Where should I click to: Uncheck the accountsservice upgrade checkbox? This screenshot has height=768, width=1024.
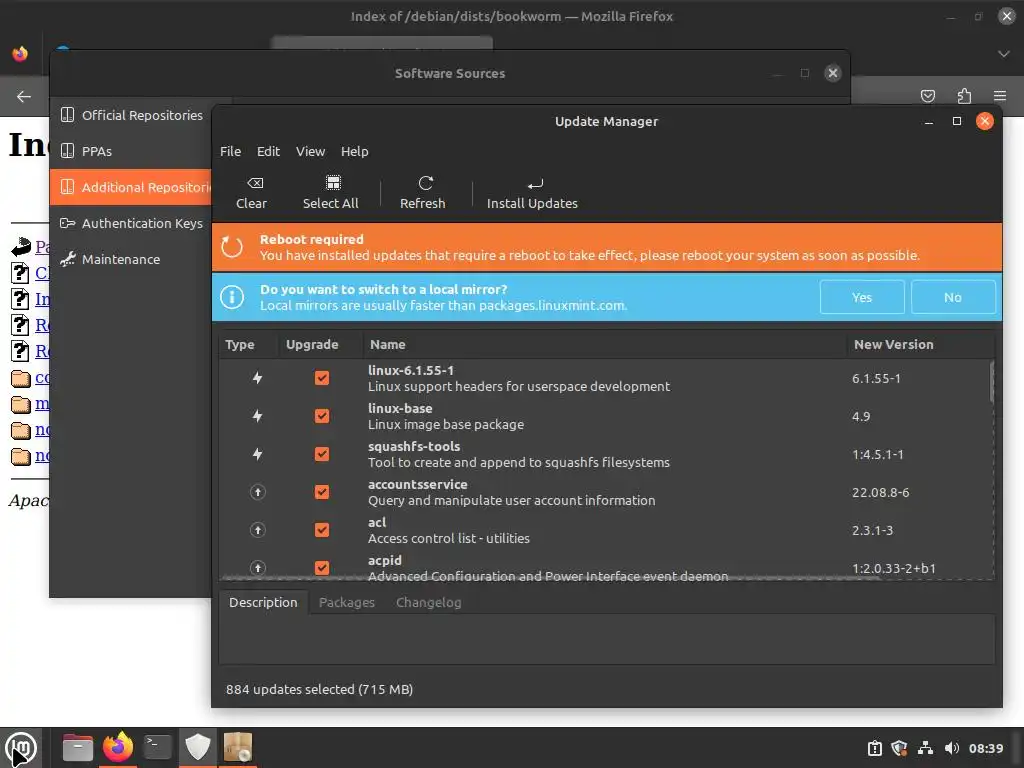(322, 492)
